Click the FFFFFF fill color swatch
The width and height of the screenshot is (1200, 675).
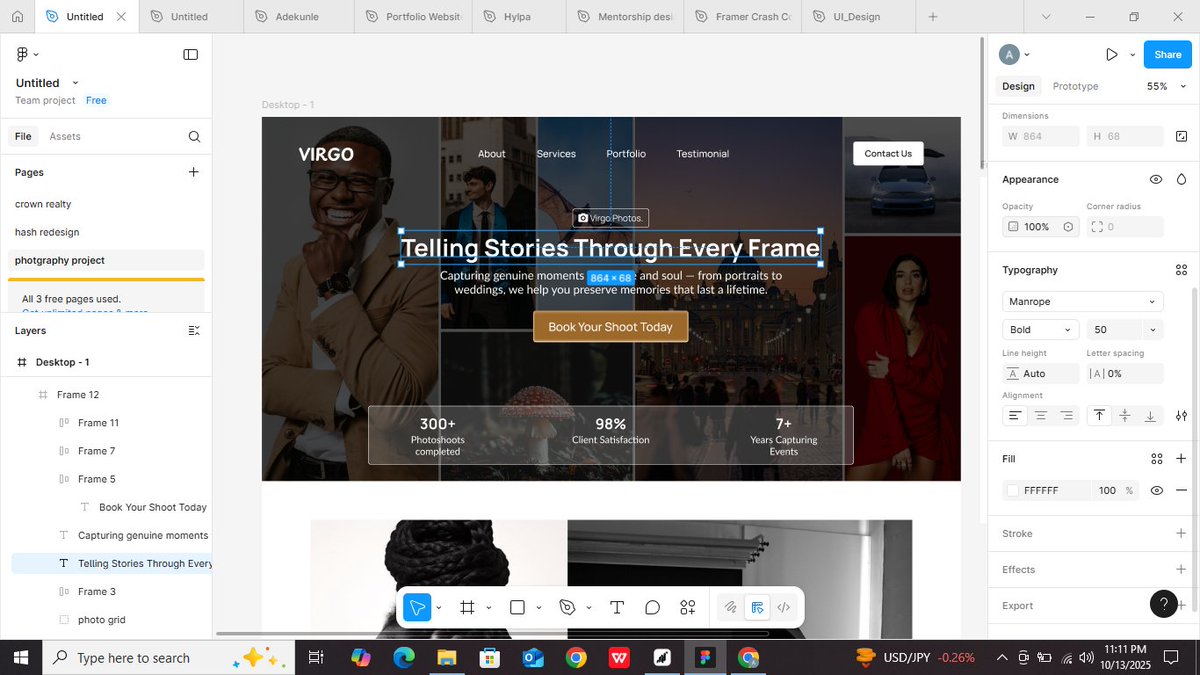click(1013, 491)
